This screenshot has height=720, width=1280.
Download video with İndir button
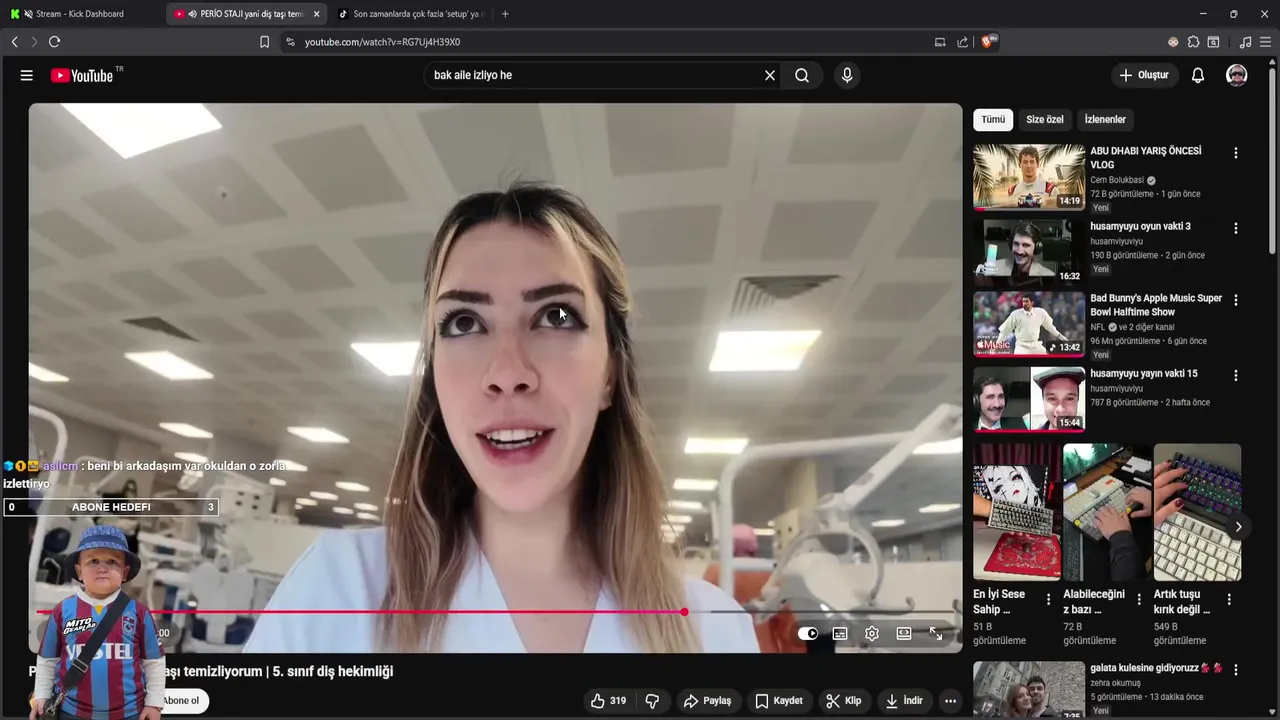(904, 701)
